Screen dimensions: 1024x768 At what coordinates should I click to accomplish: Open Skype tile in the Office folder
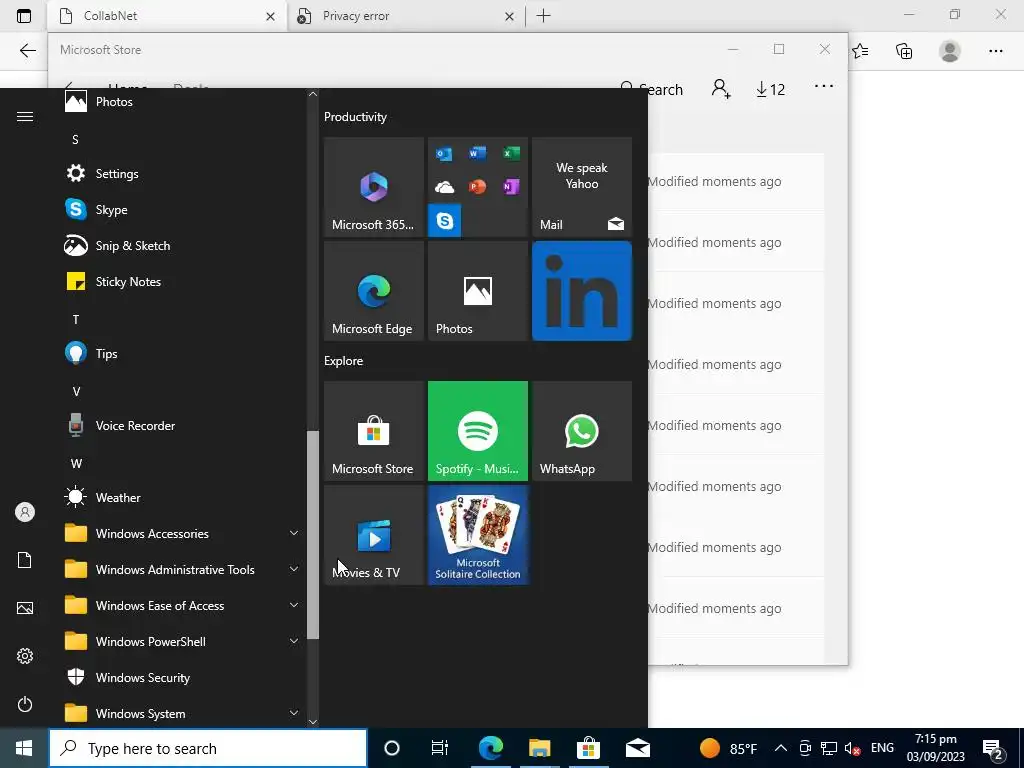pos(445,221)
